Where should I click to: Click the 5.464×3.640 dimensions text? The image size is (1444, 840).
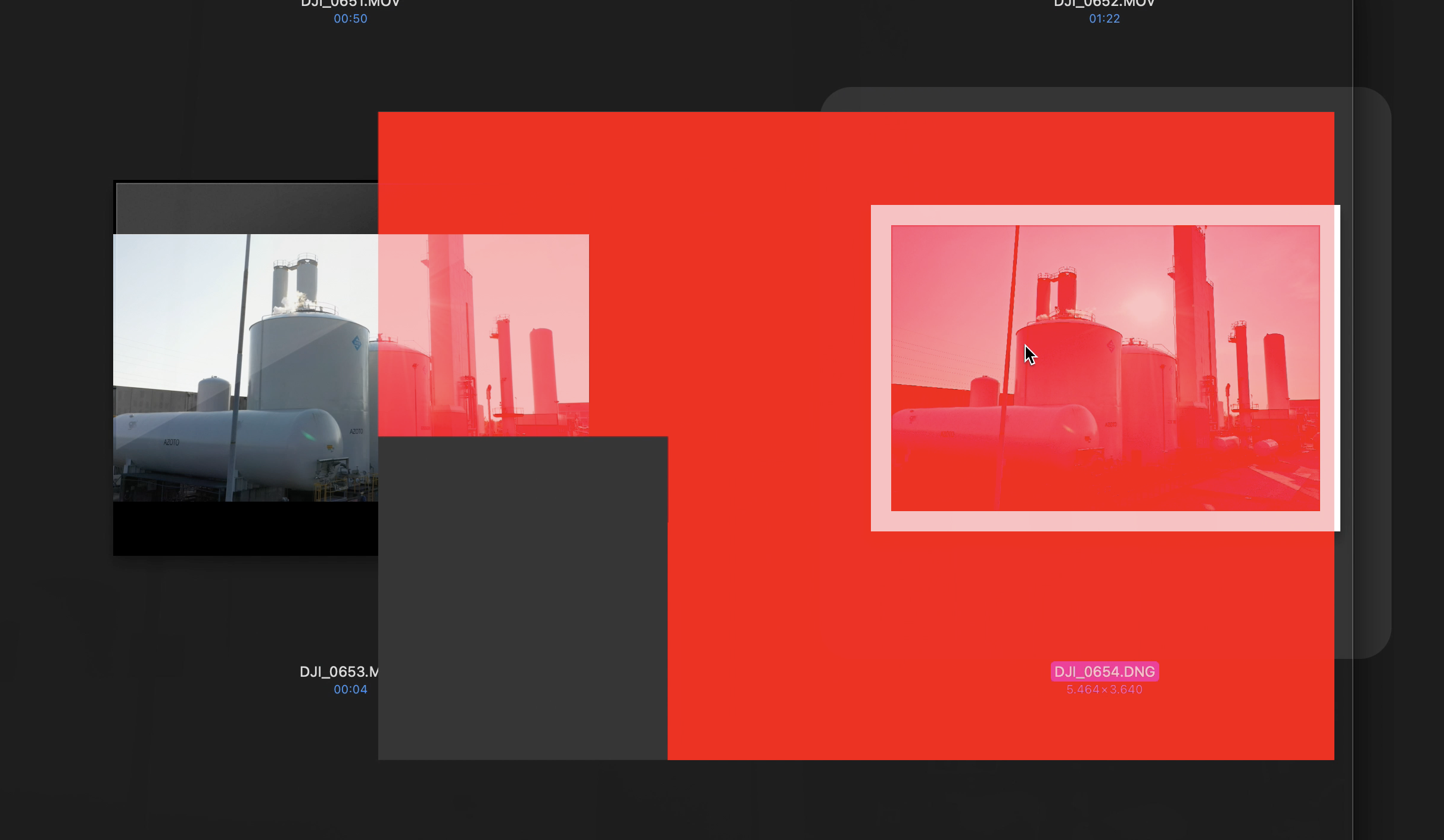coord(1104,690)
